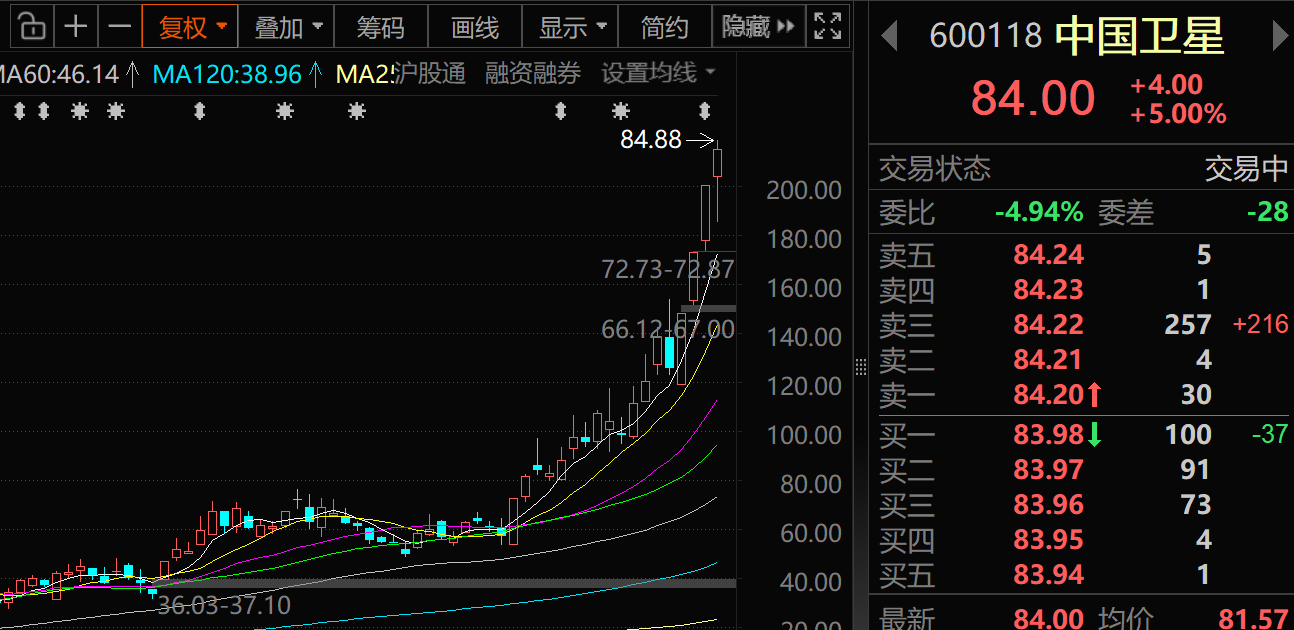Zoom in the K-line chart with plus
Viewport: 1294px width, 630px height.
coord(75,26)
